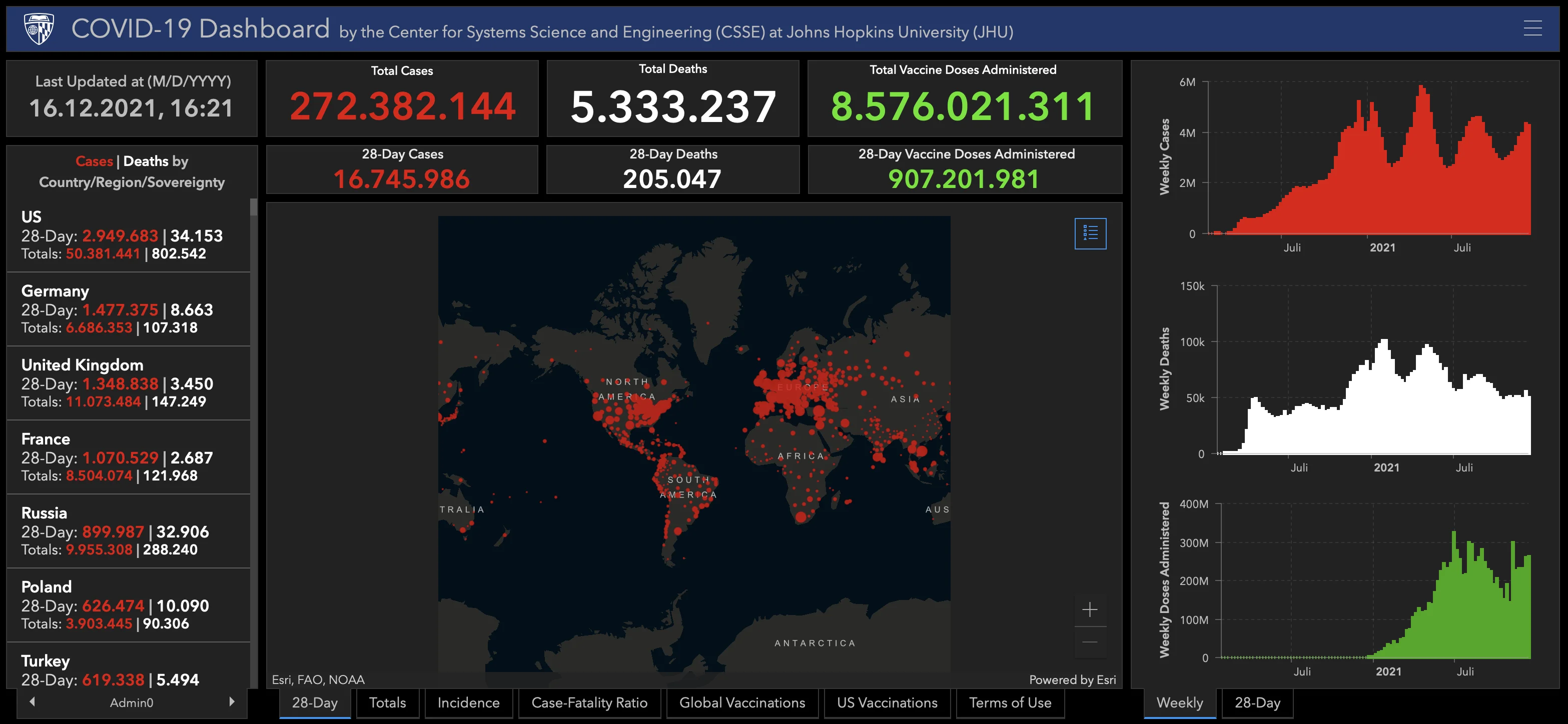Viewport: 1568px width, 724px height.
Task: Click the country list scrollbar thumb
Action: (x=253, y=207)
